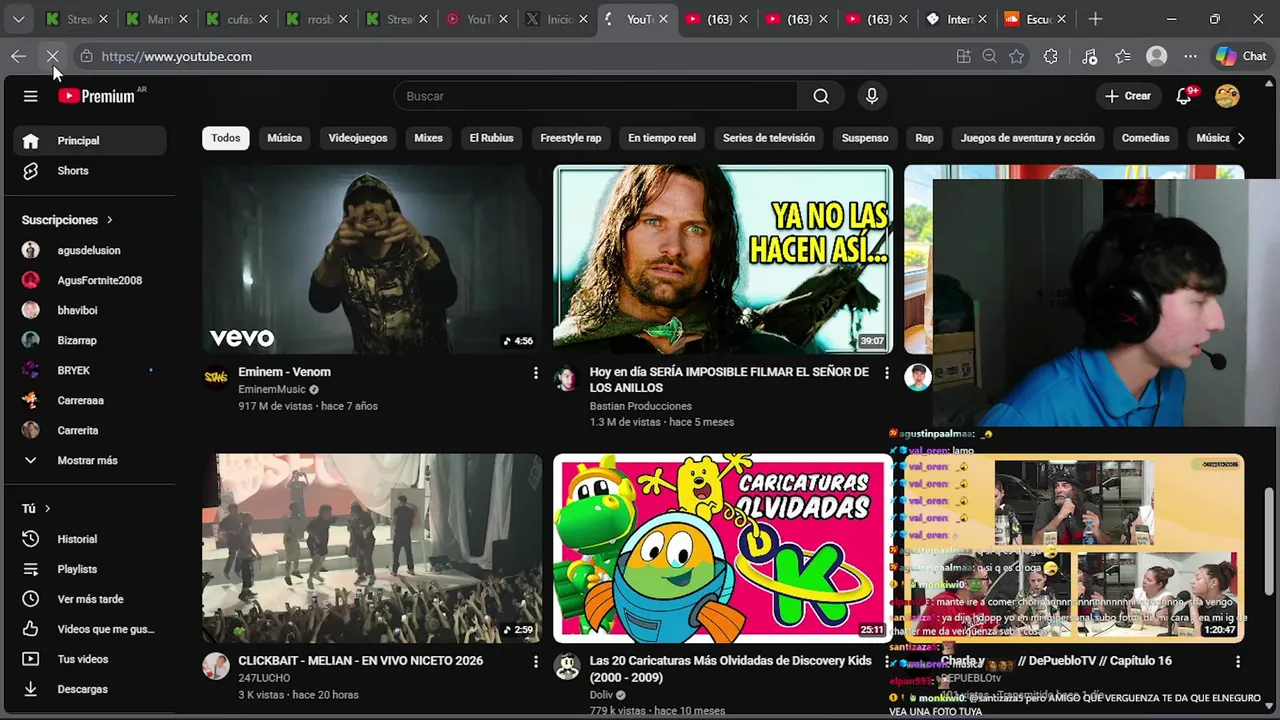This screenshot has height=720, width=1280.
Task: Select the Comedias filter chip
Action: click(1145, 138)
